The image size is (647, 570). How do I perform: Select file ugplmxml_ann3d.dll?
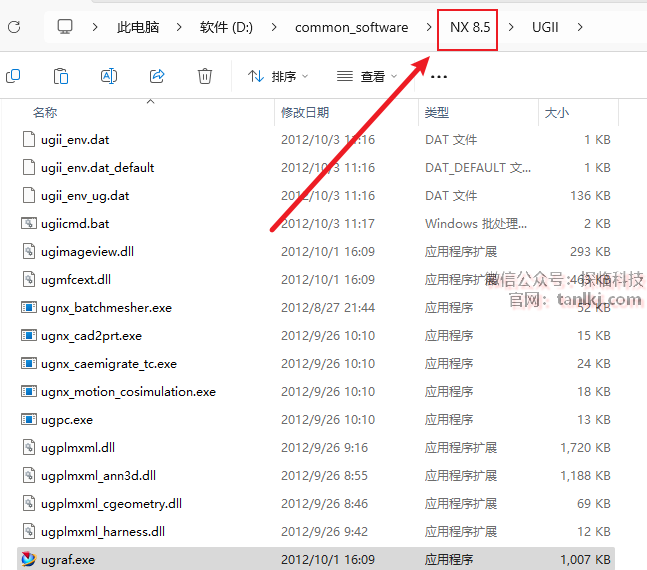tap(98, 475)
